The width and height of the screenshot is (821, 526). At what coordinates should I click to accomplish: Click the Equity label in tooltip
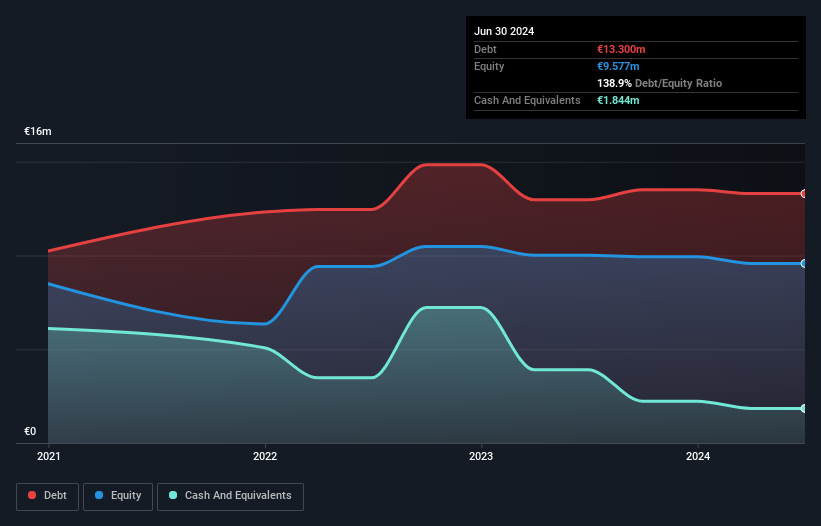[489, 66]
